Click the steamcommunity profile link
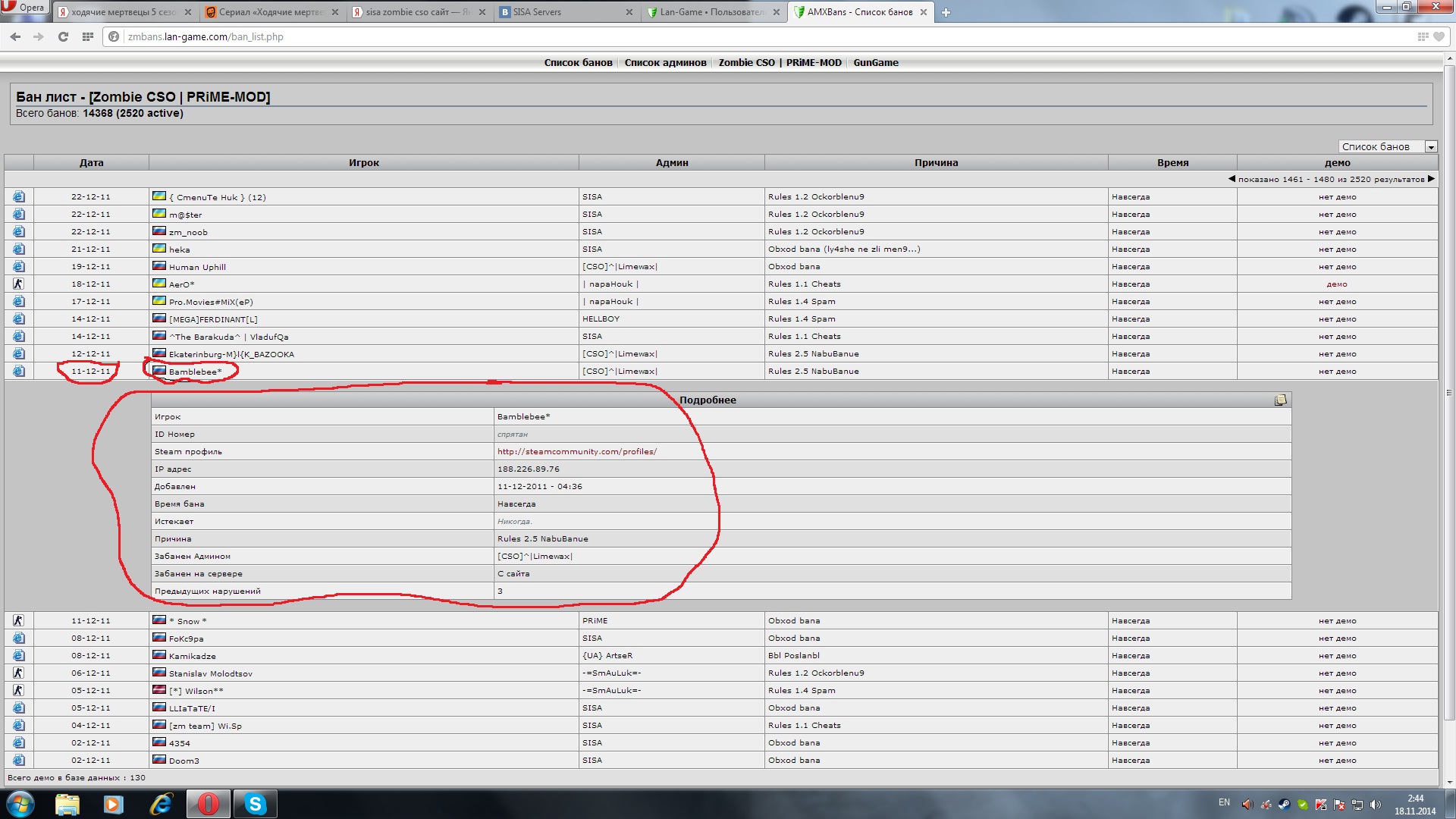Viewport: 1456px width, 819px height. coord(576,452)
